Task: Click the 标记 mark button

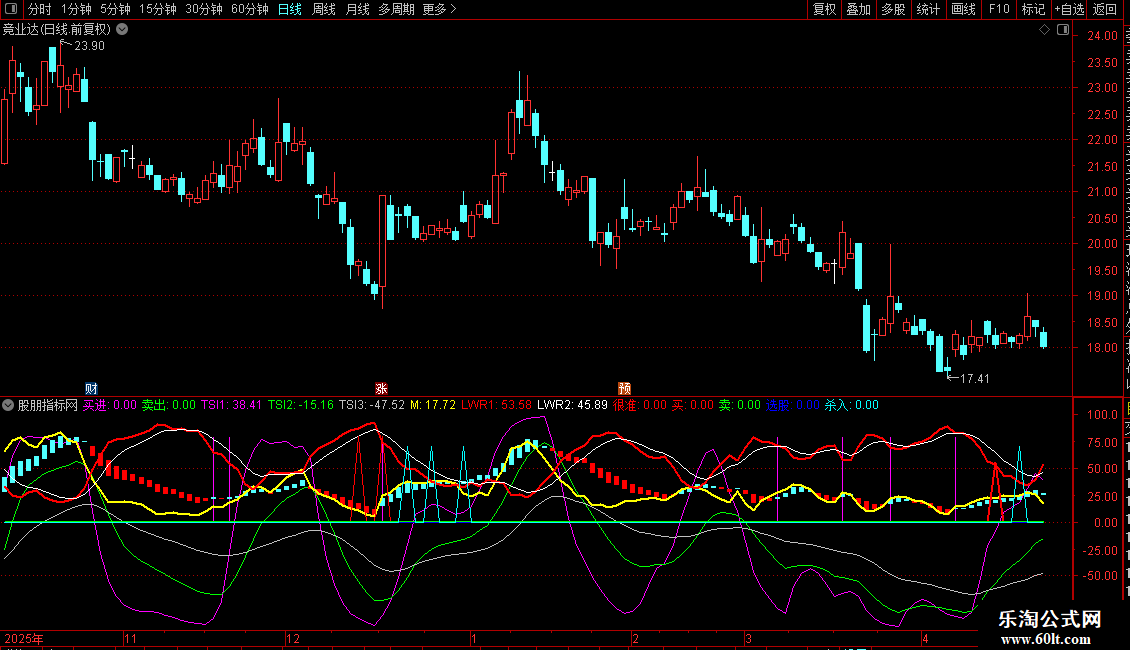Action: click(x=1033, y=9)
